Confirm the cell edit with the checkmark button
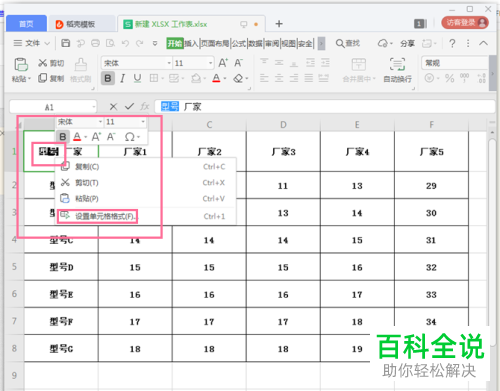This screenshot has height=391, width=500. tap(129, 107)
